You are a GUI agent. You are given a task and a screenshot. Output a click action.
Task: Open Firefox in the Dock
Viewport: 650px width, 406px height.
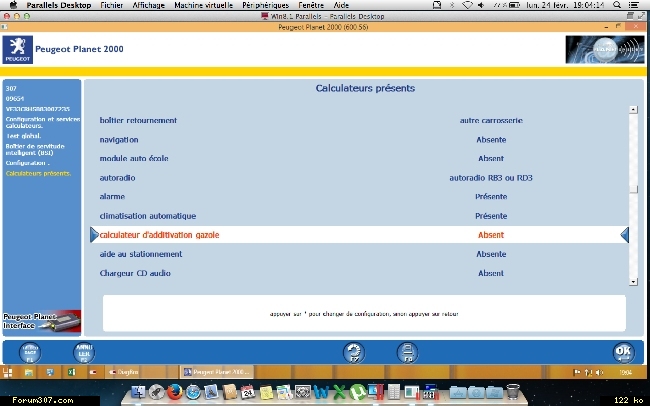(175, 391)
